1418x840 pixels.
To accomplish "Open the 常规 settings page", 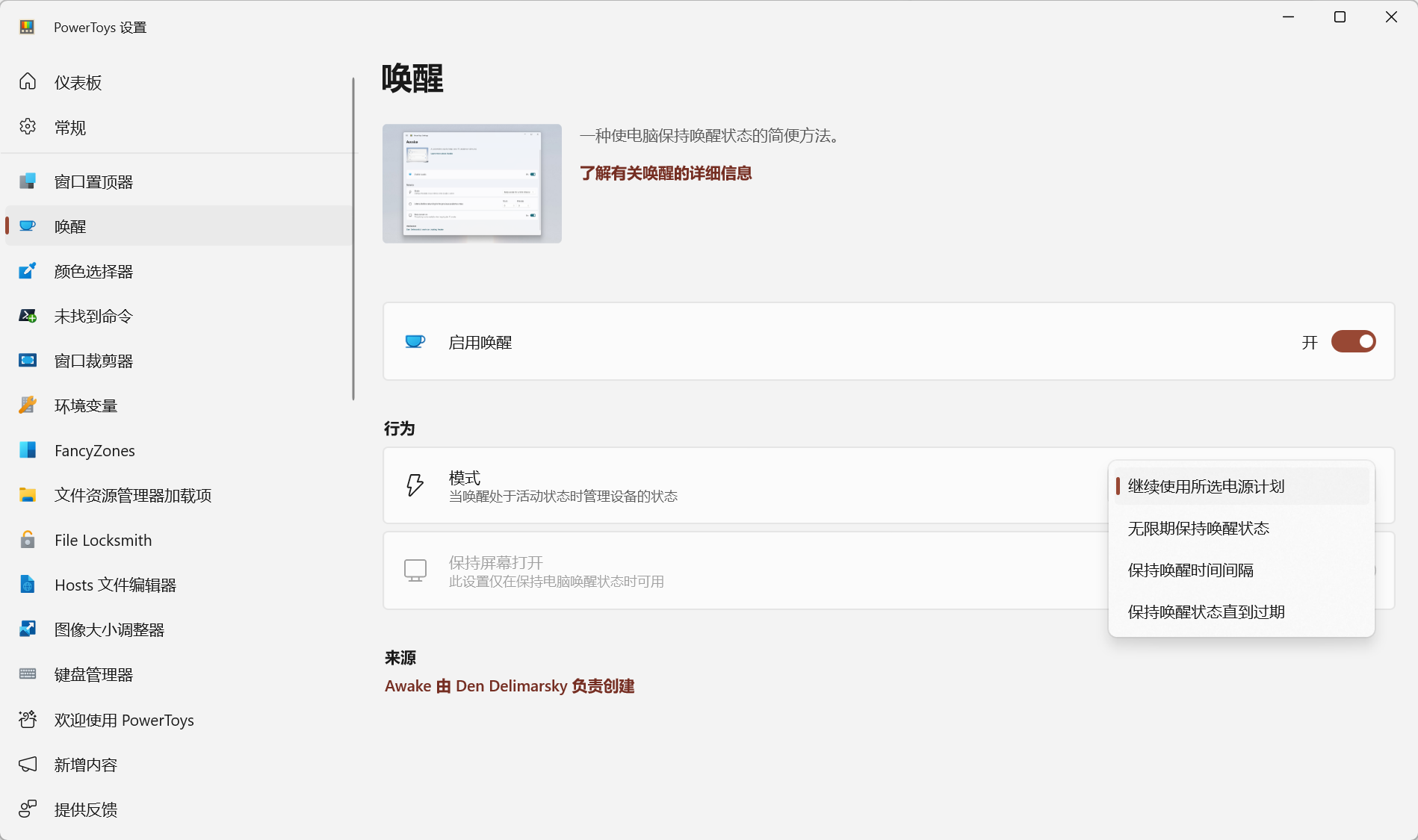I will click(178, 127).
